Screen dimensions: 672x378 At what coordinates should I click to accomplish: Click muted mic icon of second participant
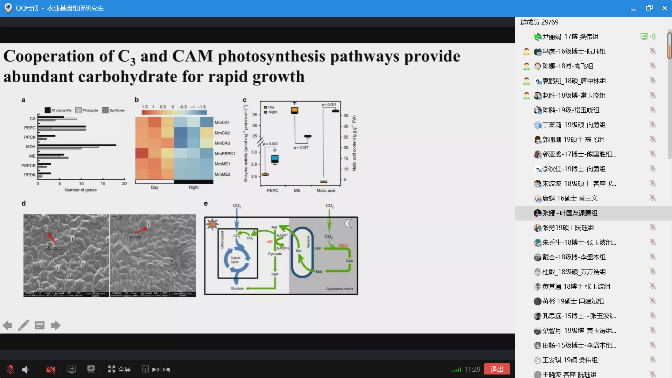pyautogui.click(x=653, y=51)
